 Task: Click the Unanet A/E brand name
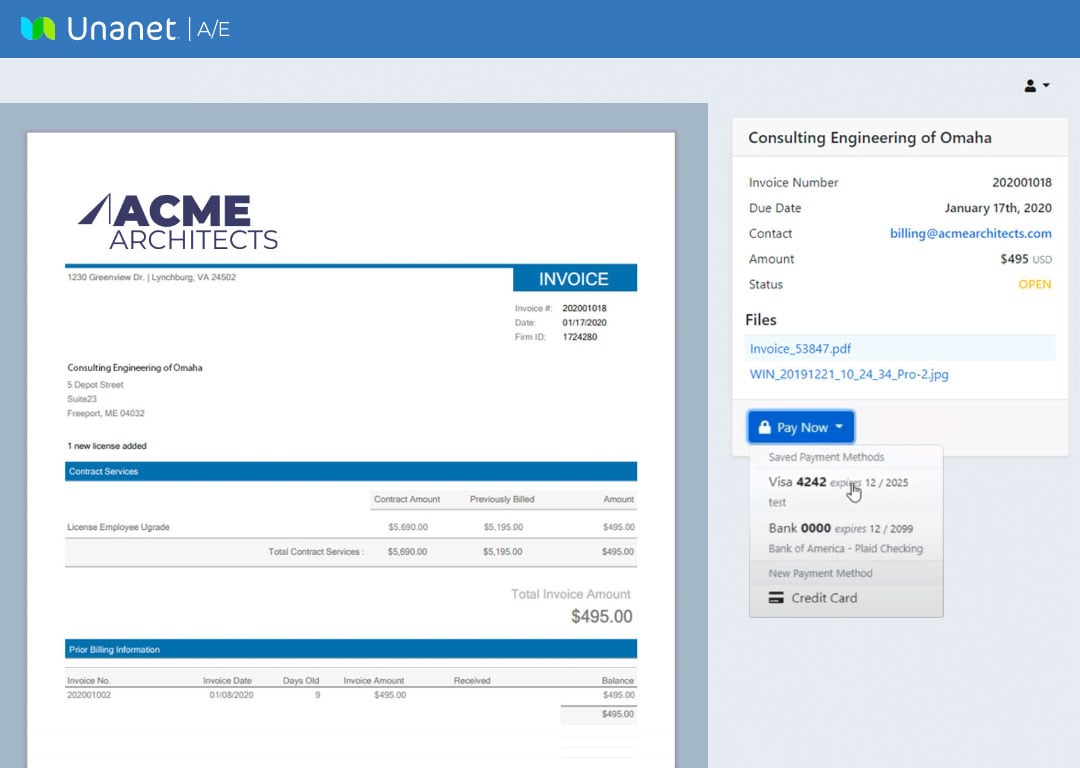(x=149, y=29)
